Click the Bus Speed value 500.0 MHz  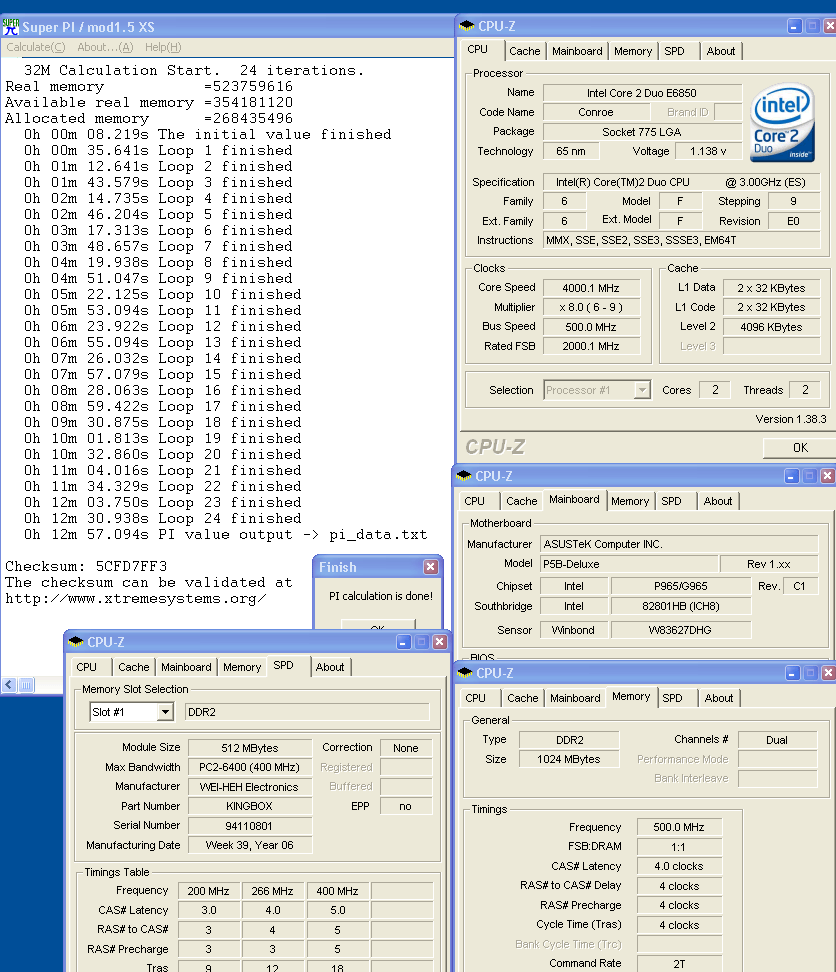pos(591,327)
